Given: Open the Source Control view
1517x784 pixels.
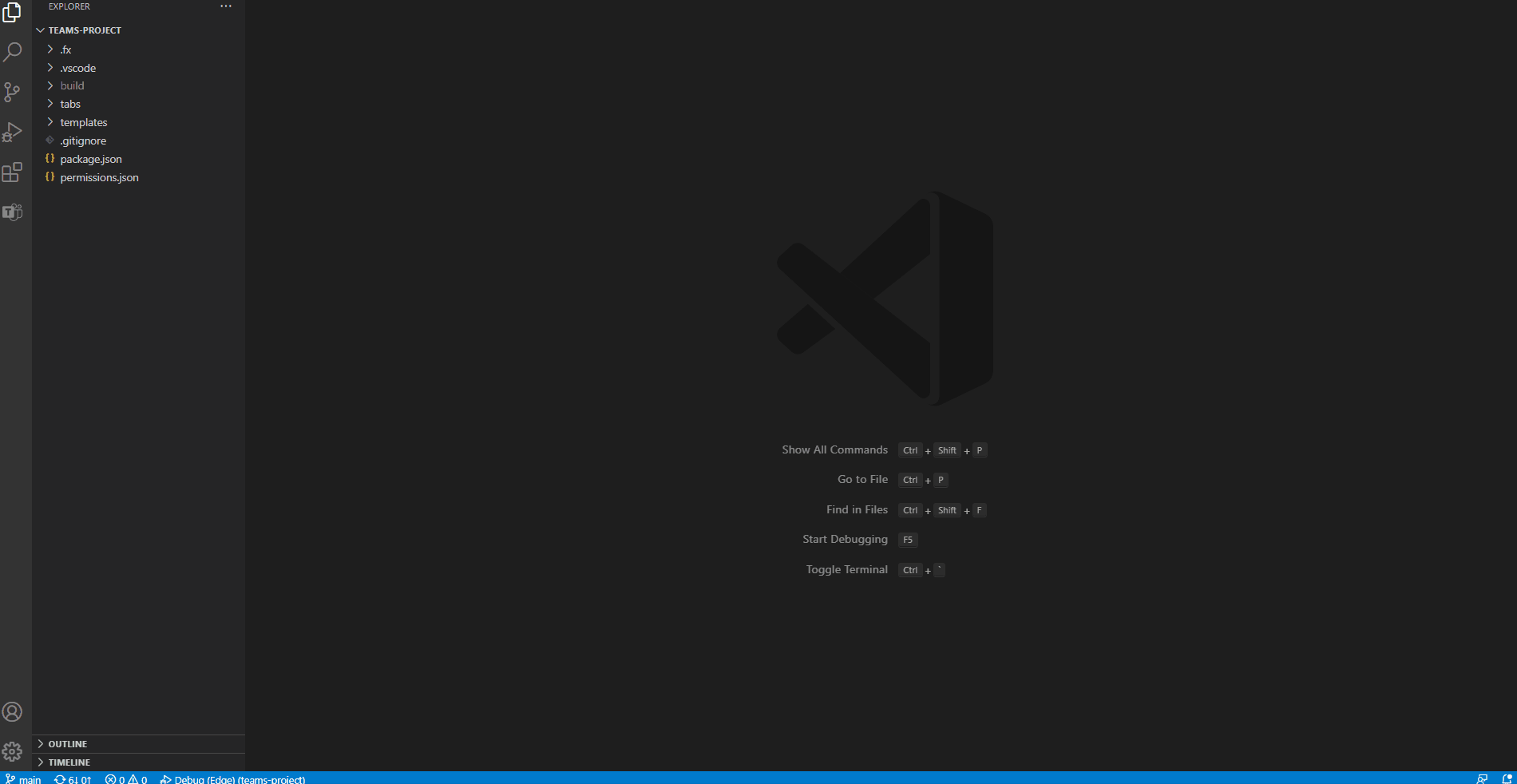Looking at the screenshot, I should [x=12, y=93].
